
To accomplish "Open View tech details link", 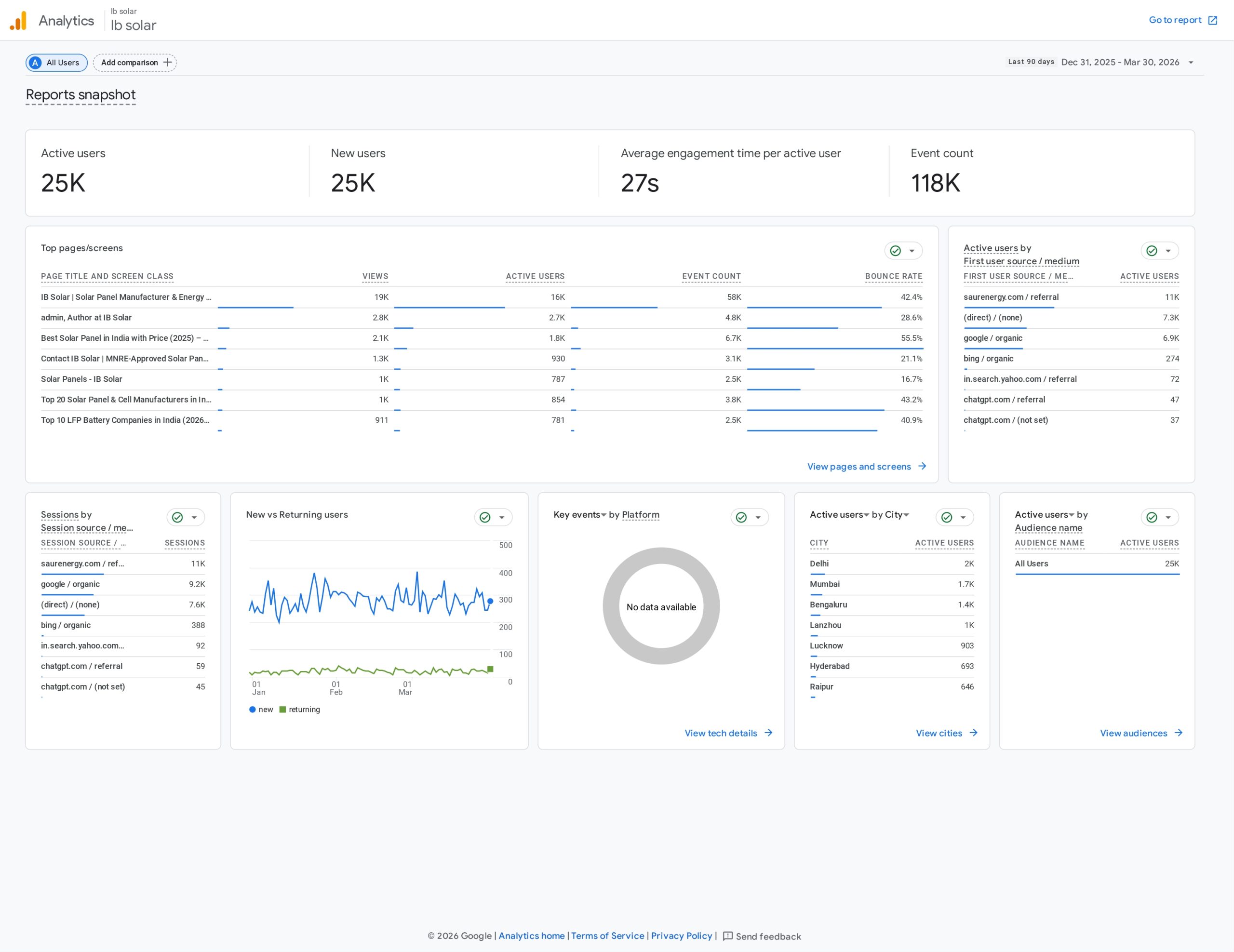I will pos(728,733).
